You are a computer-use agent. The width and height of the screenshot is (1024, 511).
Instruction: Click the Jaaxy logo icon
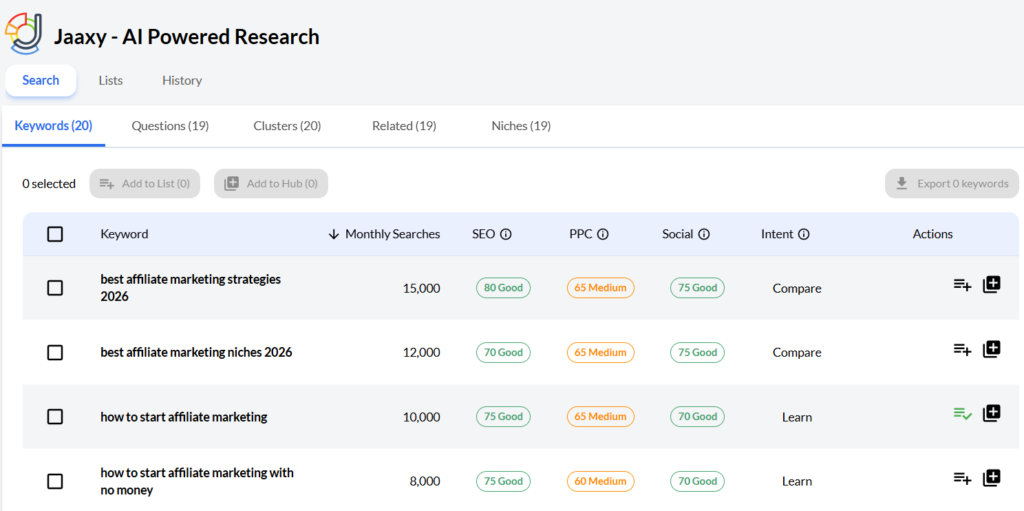(26, 32)
